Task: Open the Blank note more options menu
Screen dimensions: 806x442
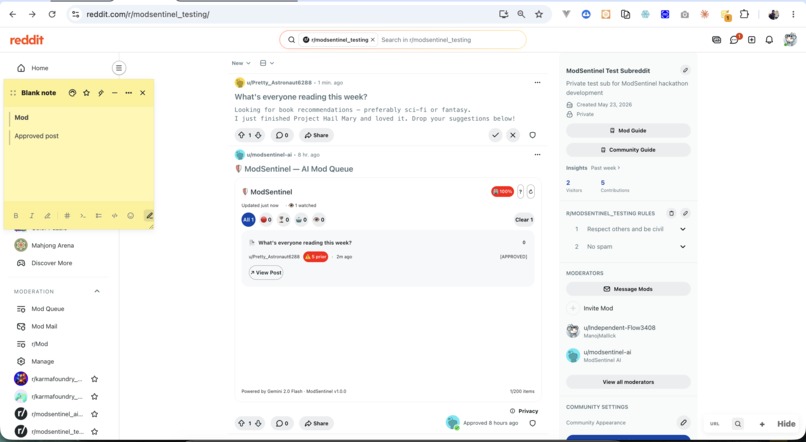Action: [129, 93]
